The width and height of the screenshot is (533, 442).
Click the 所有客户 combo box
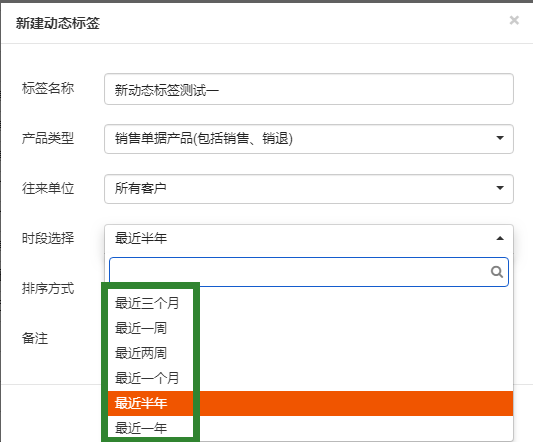309,189
